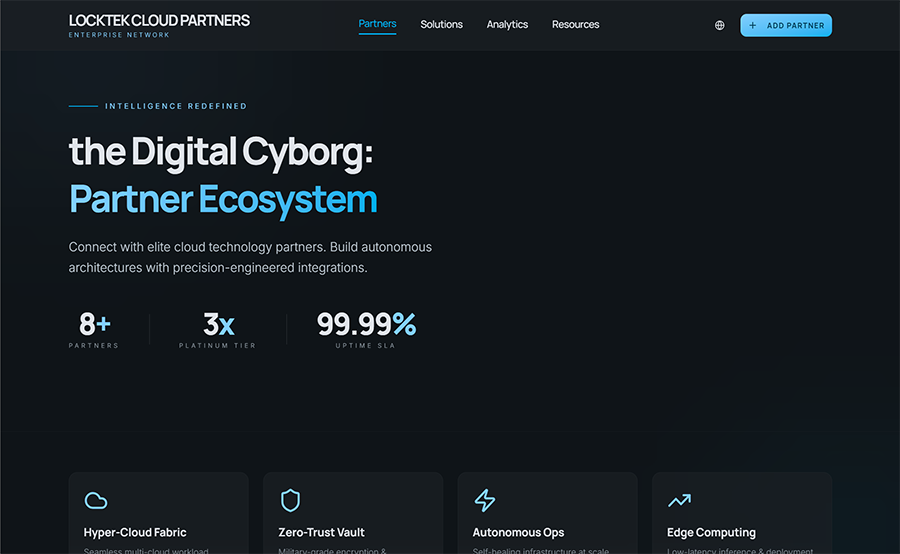Select the Autonomous Ops card title
Image resolution: width=900 pixels, height=554 pixels.
click(x=518, y=532)
